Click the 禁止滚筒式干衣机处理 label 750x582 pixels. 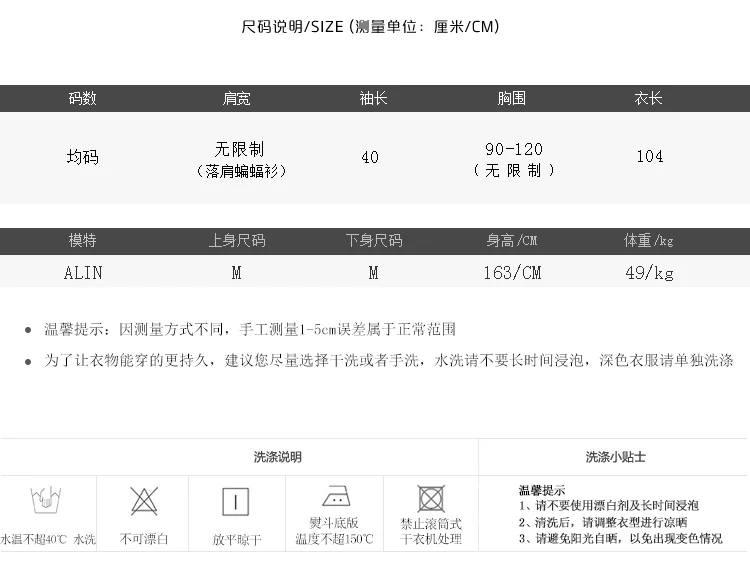click(x=431, y=531)
